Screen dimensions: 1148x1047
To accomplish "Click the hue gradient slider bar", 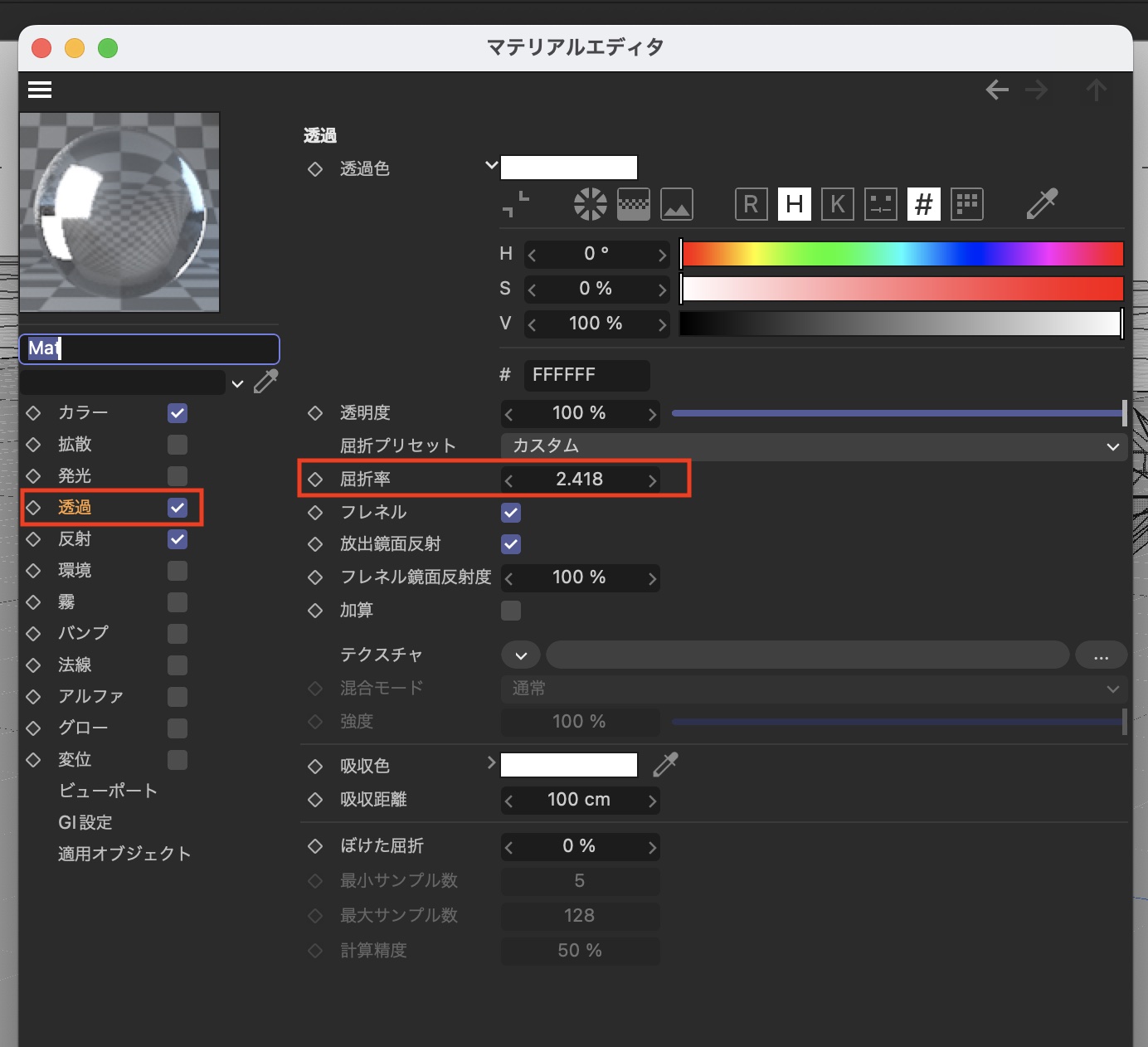I will click(x=902, y=254).
